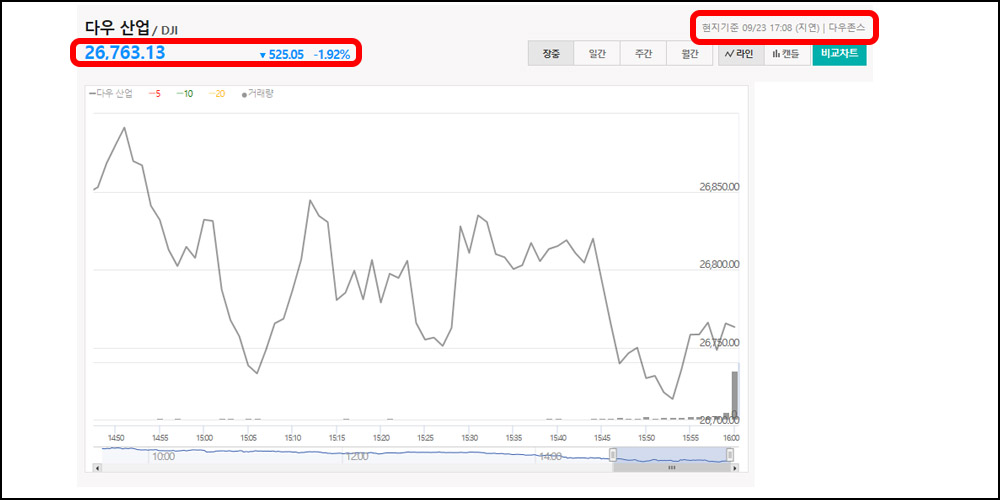Image resolution: width=1000 pixels, height=500 pixels.
Task: Choose the 라인 line chart type
Action: [x=740, y=54]
